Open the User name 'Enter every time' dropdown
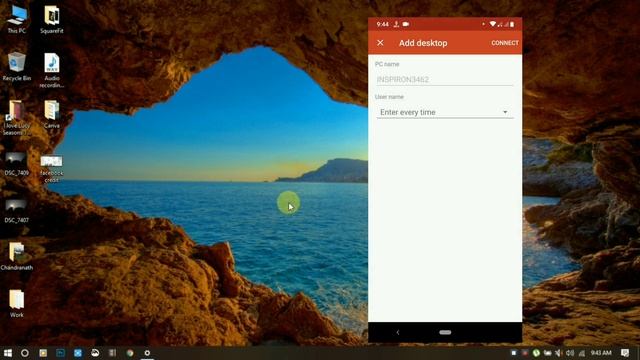The height and width of the screenshot is (360, 640). point(444,112)
